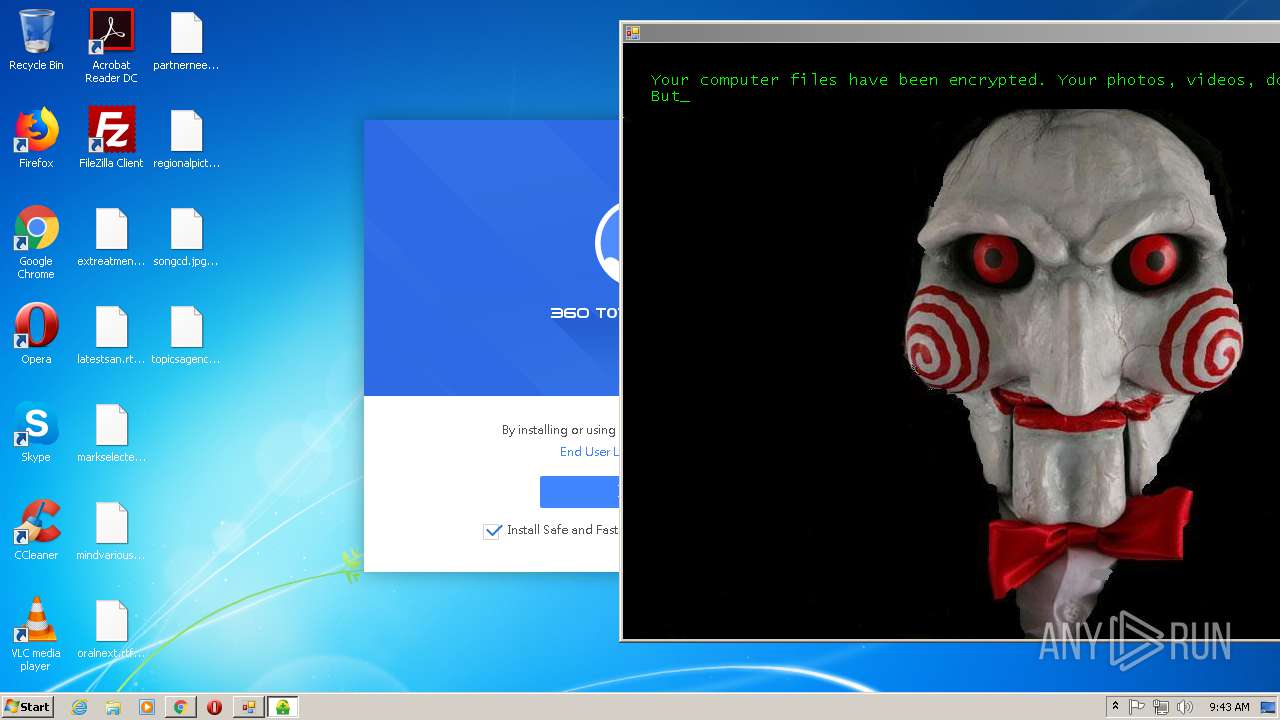Launch Google Chrome desktop shortcut

pyautogui.click(x=36, y=242)
